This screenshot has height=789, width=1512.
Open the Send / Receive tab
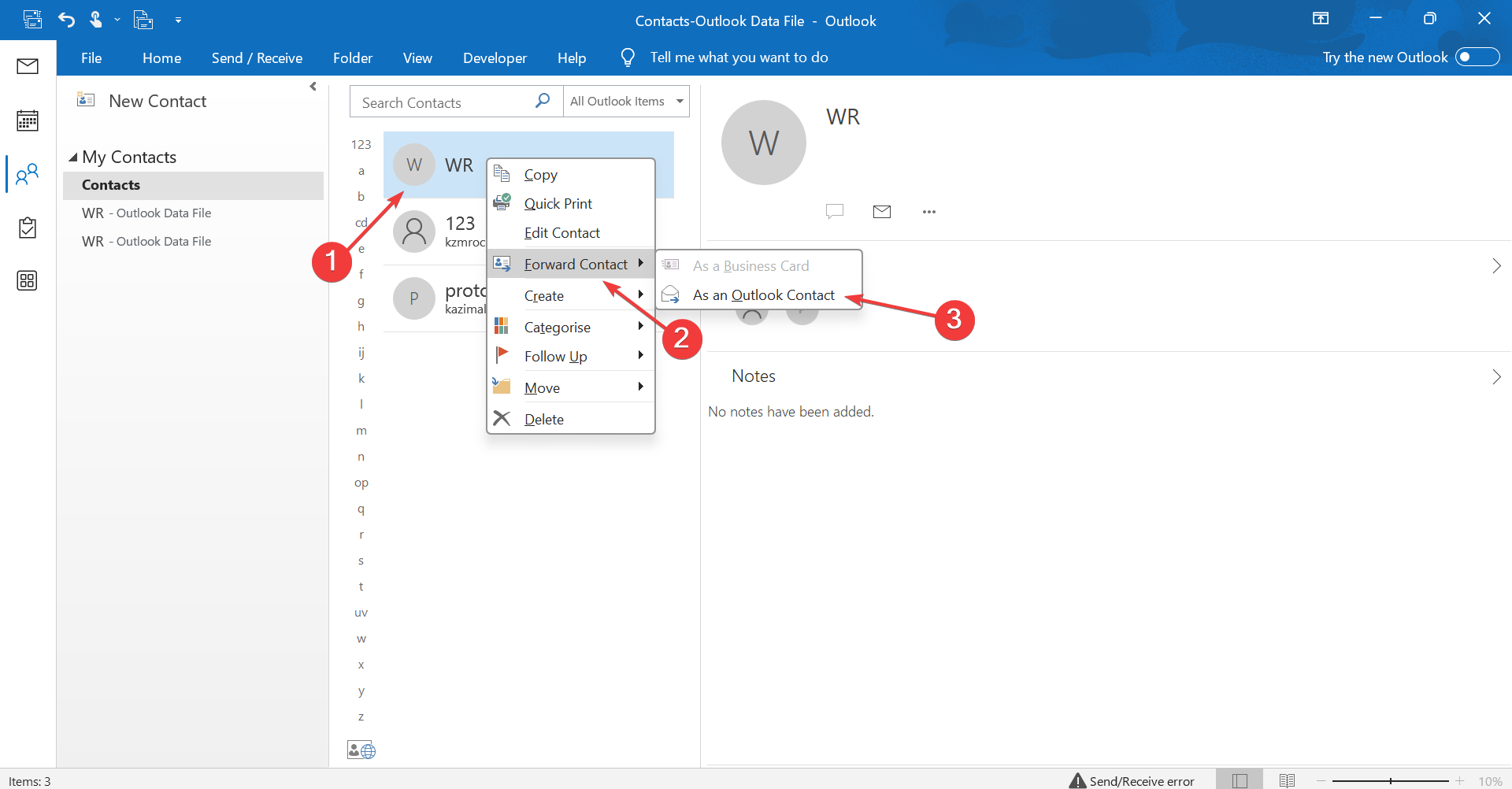[257, 57]
